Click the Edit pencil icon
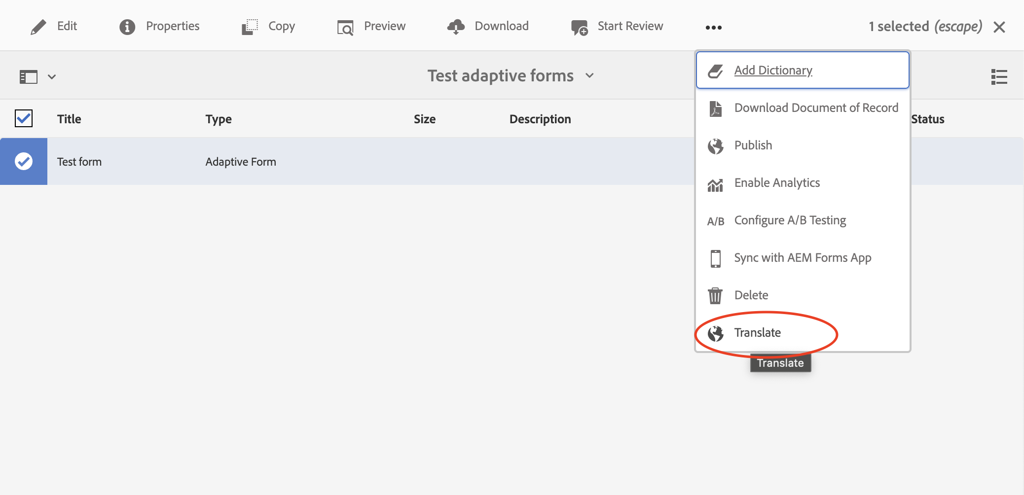1024x495 pixels. [38, 27]
